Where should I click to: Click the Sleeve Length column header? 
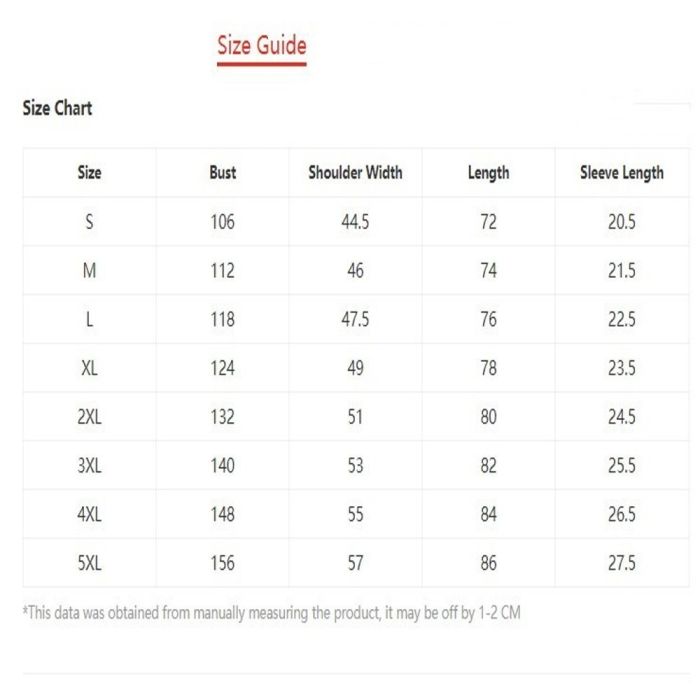coord(621,173)
